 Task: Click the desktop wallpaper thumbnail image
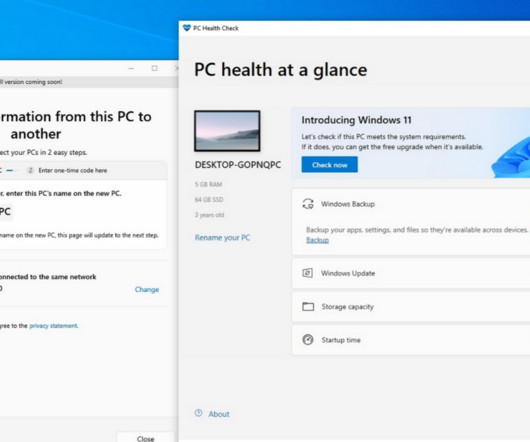point(227,131)
